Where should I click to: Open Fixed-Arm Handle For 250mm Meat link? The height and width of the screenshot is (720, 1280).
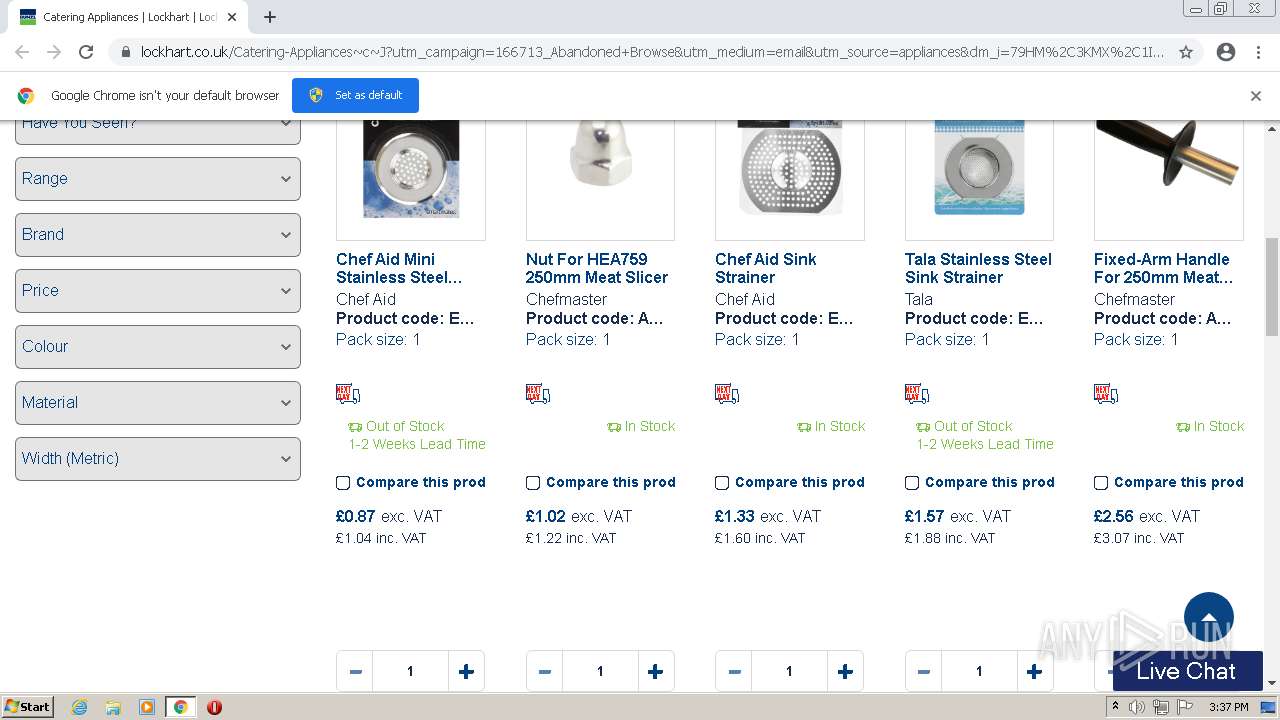point(1164,268)
